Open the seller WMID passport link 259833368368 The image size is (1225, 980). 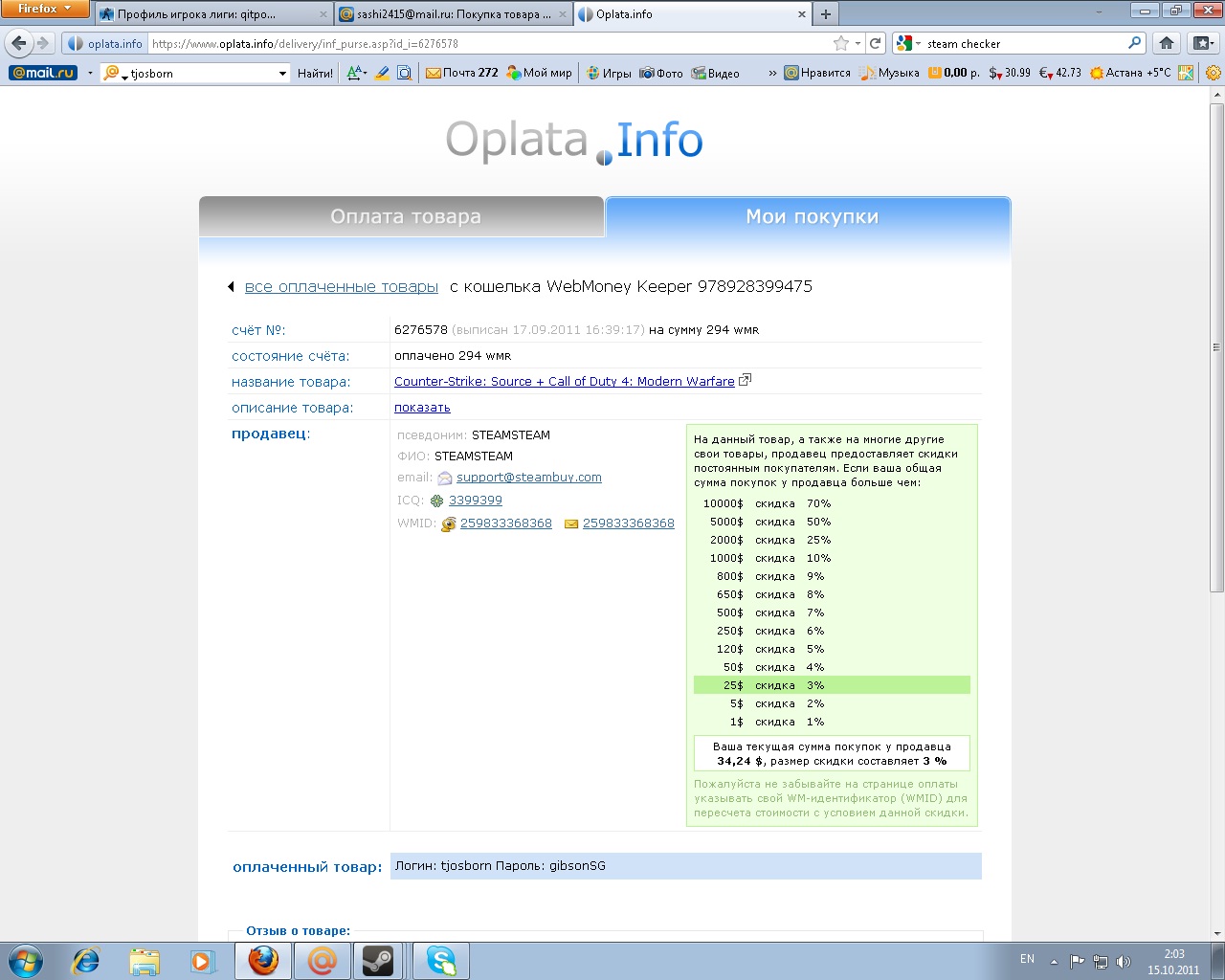click(x=506, y=523)
